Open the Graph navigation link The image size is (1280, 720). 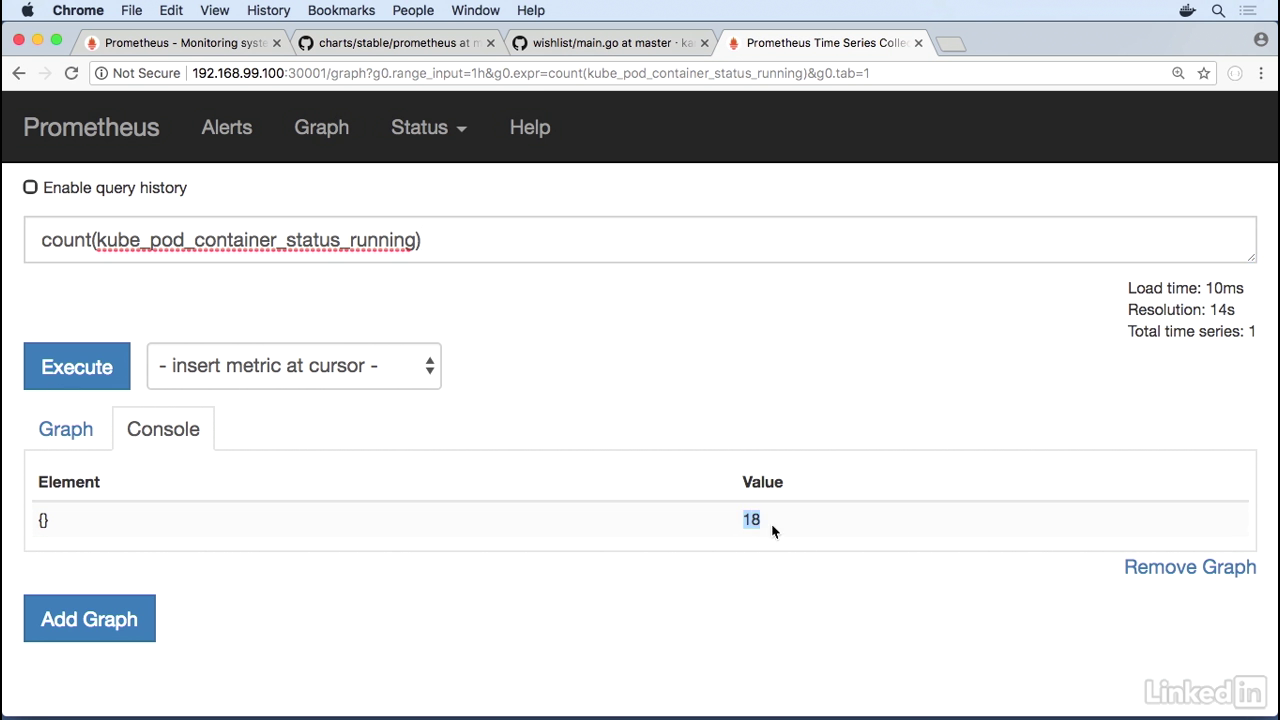coord(321,127)
